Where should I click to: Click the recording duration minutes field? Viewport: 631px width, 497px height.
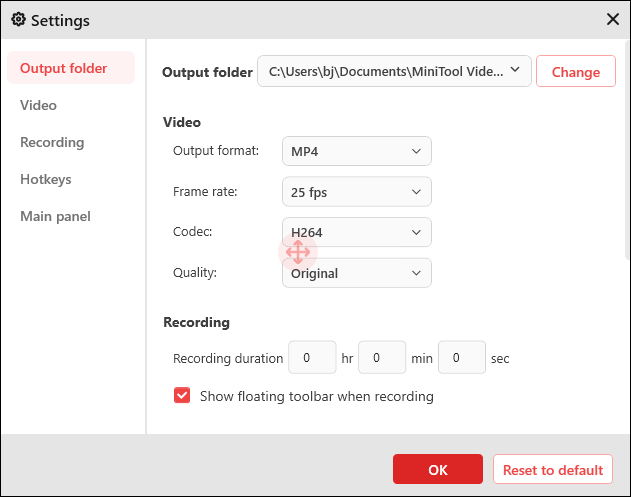[382, 357]
